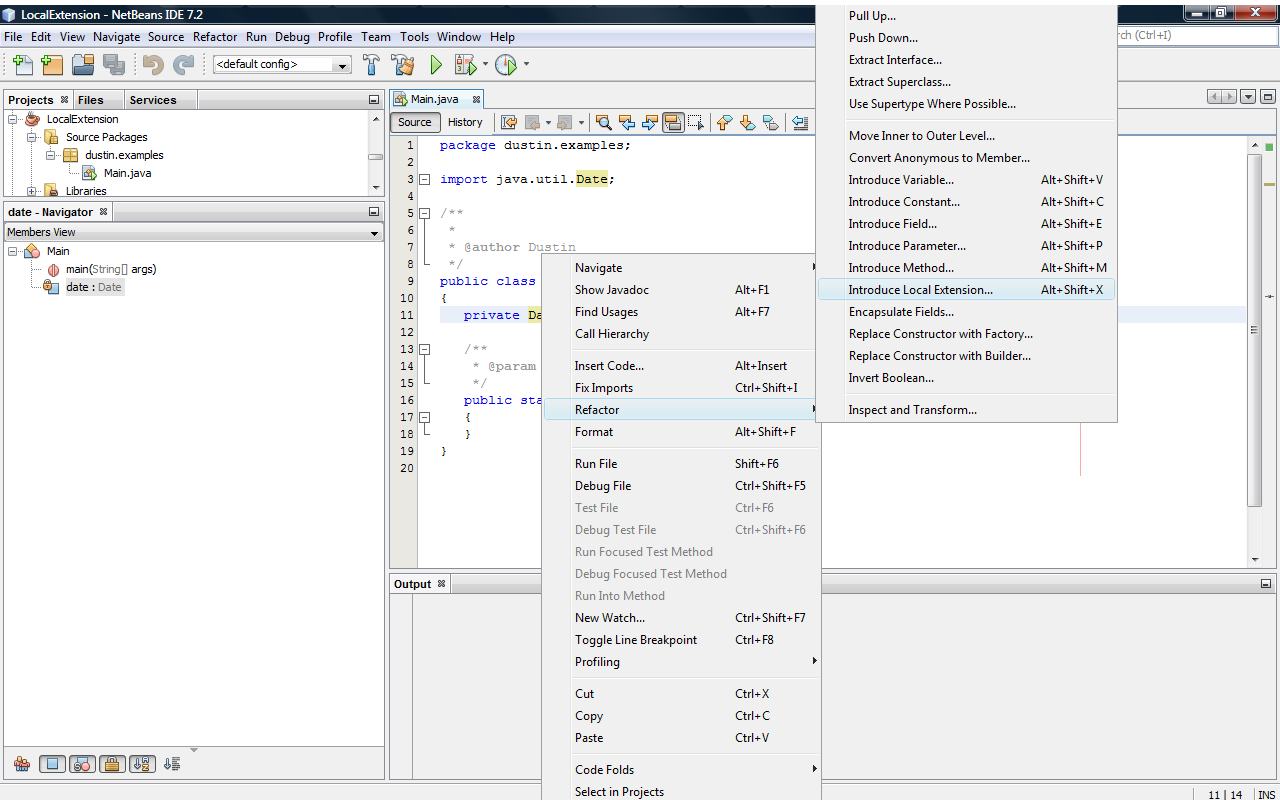Click the Profile Project clock icon
The image size is (1280, 800).
tap(506, 65)
